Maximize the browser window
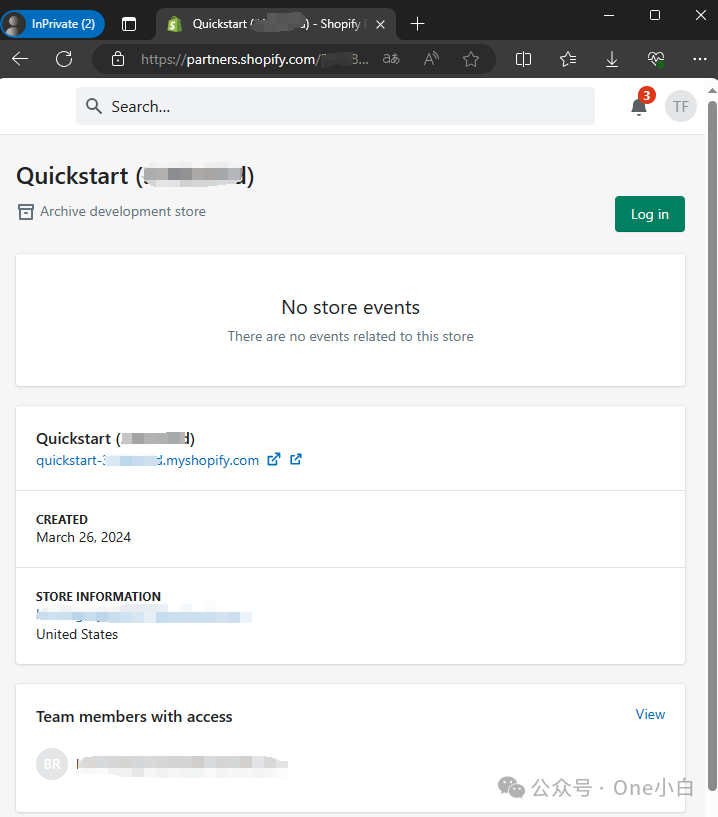 pyautogui.click(x=655, y=16)
